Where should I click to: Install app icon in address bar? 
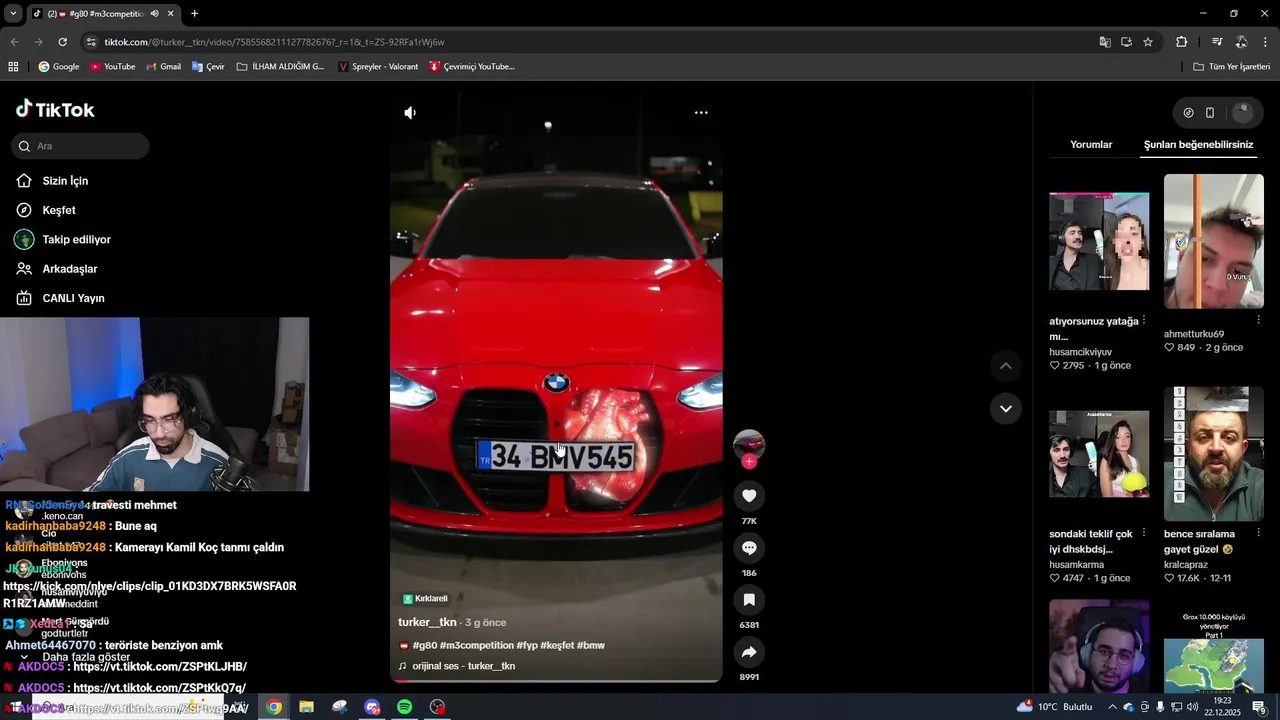(x=1126, y=42)
